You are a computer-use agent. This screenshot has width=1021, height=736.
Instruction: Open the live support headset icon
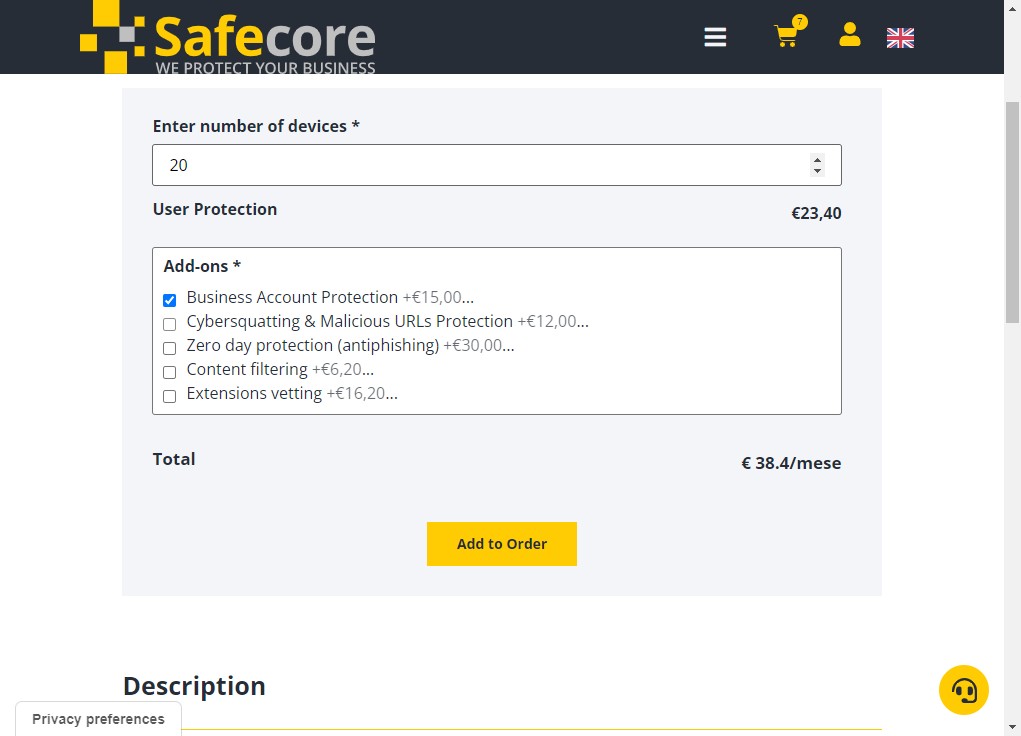coord(964,690)
